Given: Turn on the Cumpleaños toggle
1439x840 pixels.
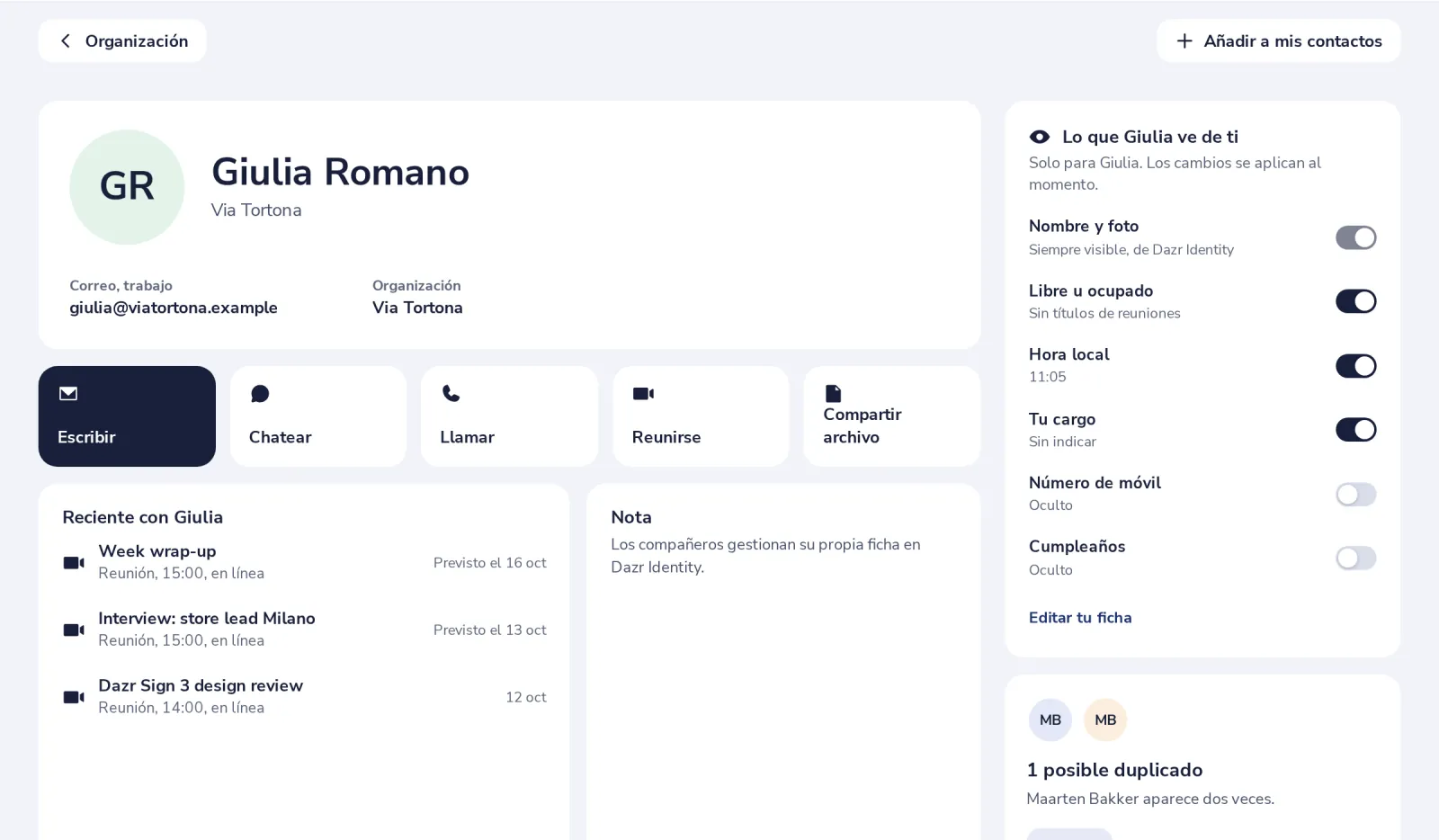Looking at the screenshot, I should click(1356, 558).
